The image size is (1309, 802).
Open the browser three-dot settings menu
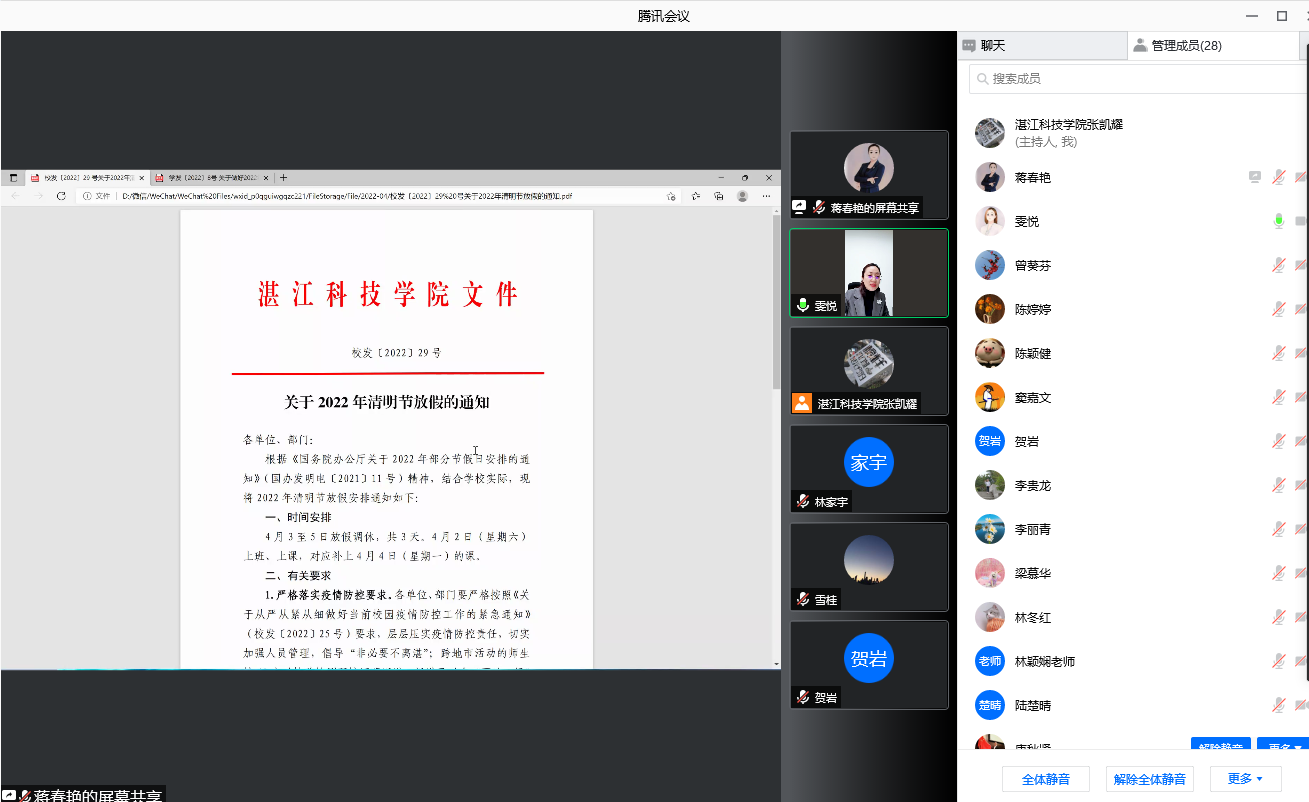click(x=767, y=196)
